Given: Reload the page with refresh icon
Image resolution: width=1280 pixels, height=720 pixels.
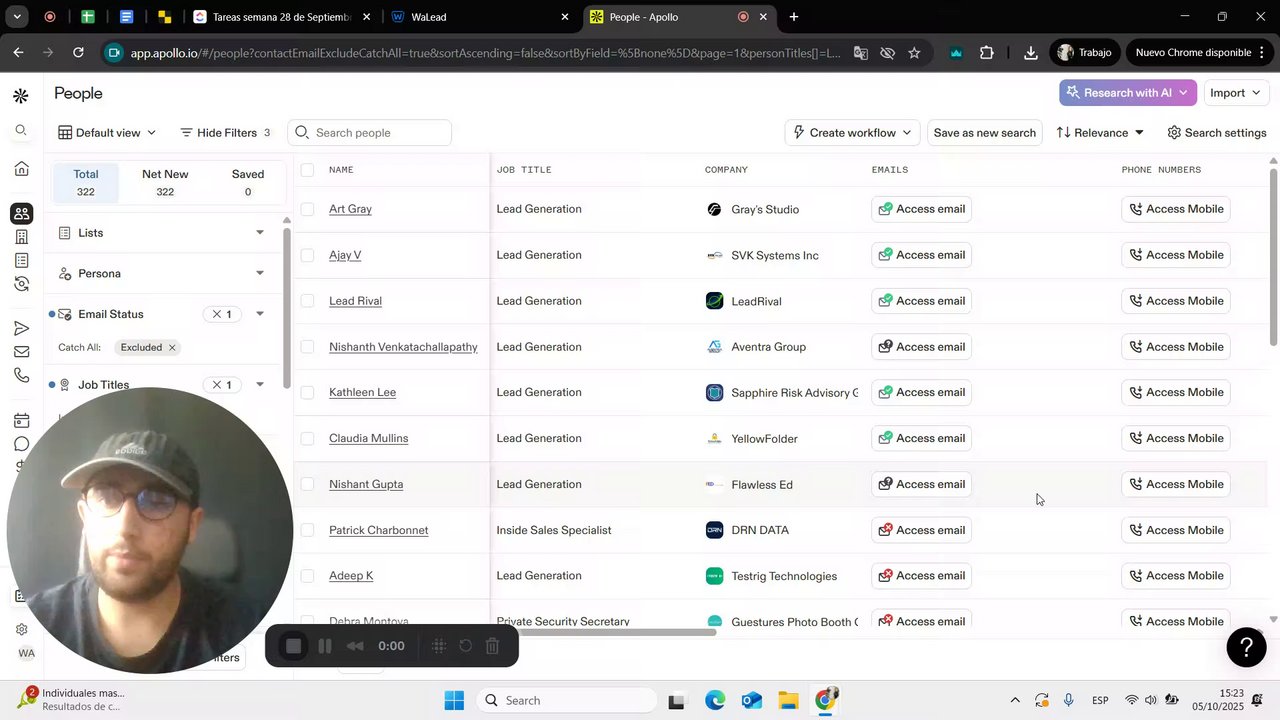Looking at the screenshot, I should click(78, 52).
